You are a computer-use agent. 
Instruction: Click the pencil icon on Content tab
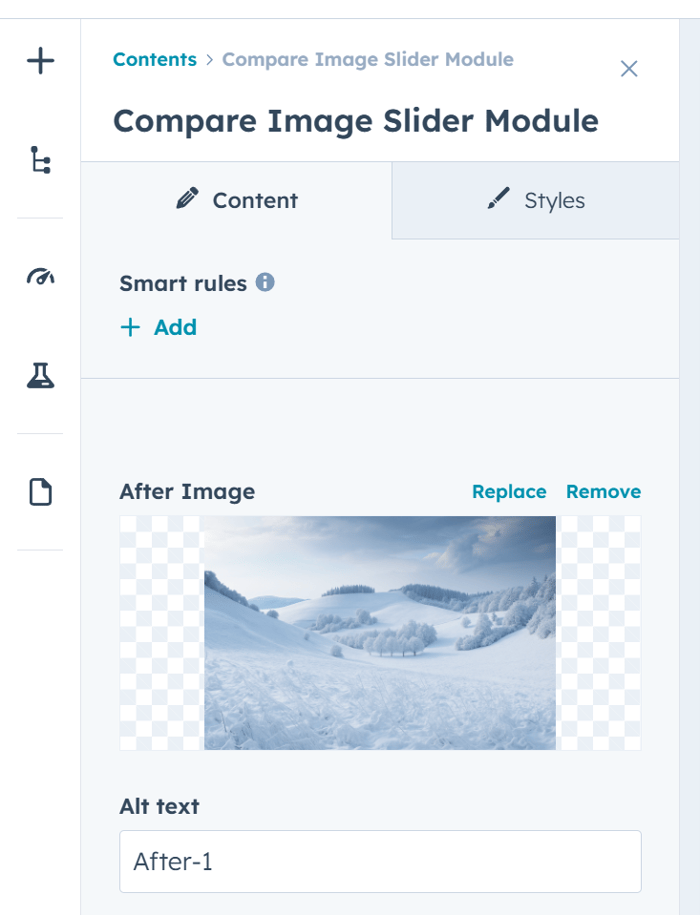(187, 198)
